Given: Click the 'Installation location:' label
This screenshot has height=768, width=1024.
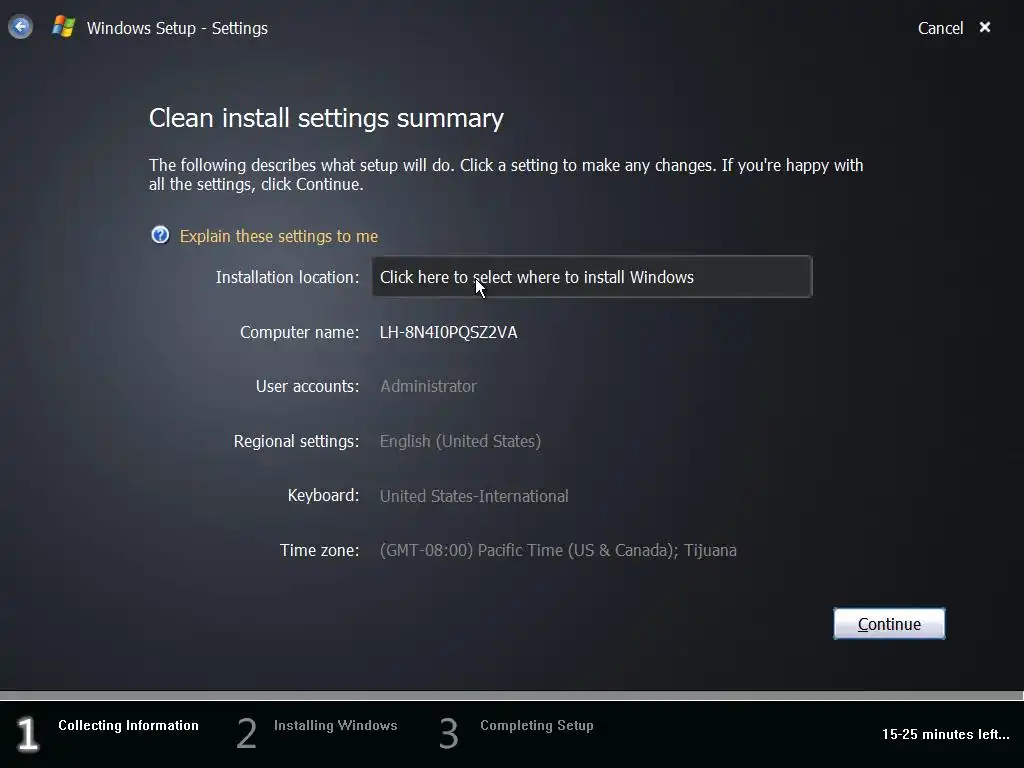Looking at the screenshot, I should click(x=287, y=278).
